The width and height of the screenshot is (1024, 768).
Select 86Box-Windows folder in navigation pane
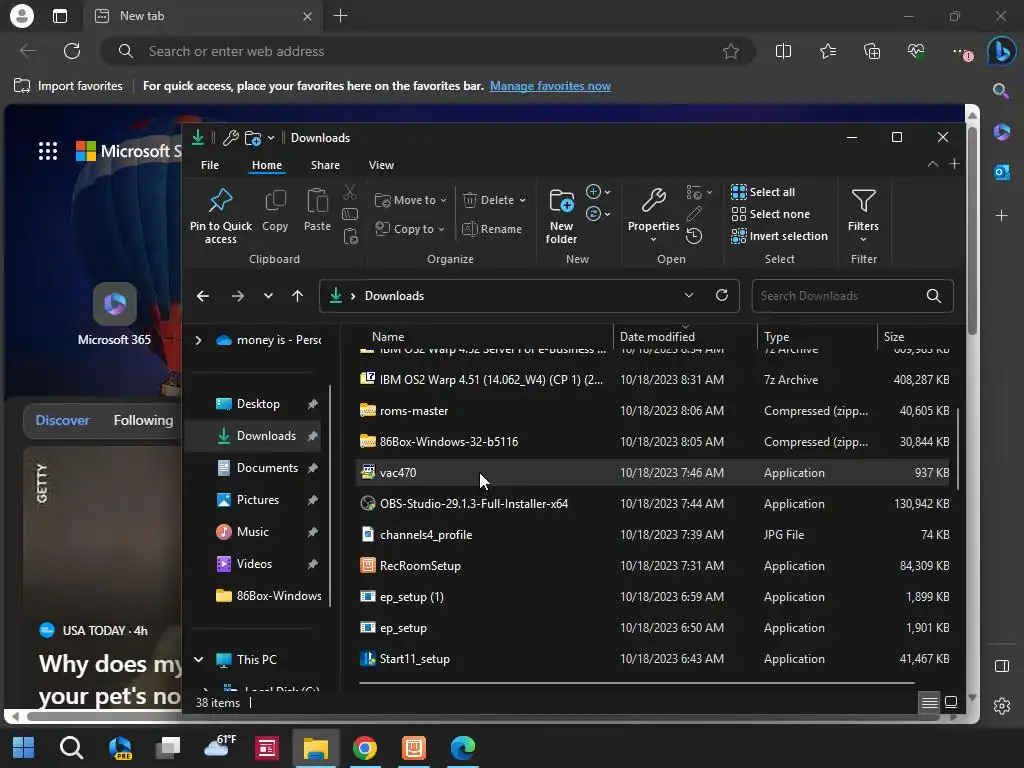pyautogui.click(x=268, y=596)
